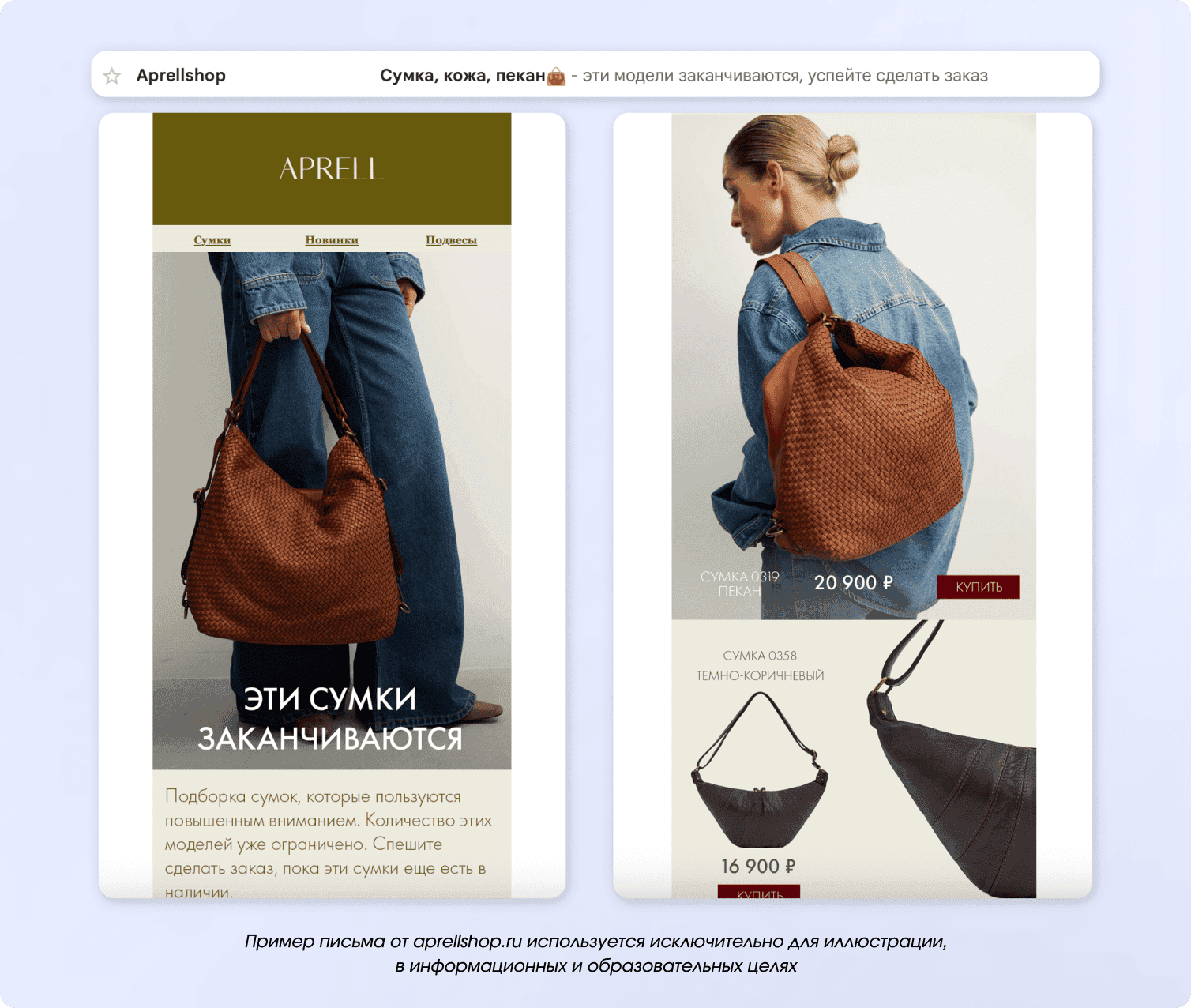1191x1008 pixels.
Task: Click КУПИТЬ under the 16 900 ₽ bag
Action: 759,892
